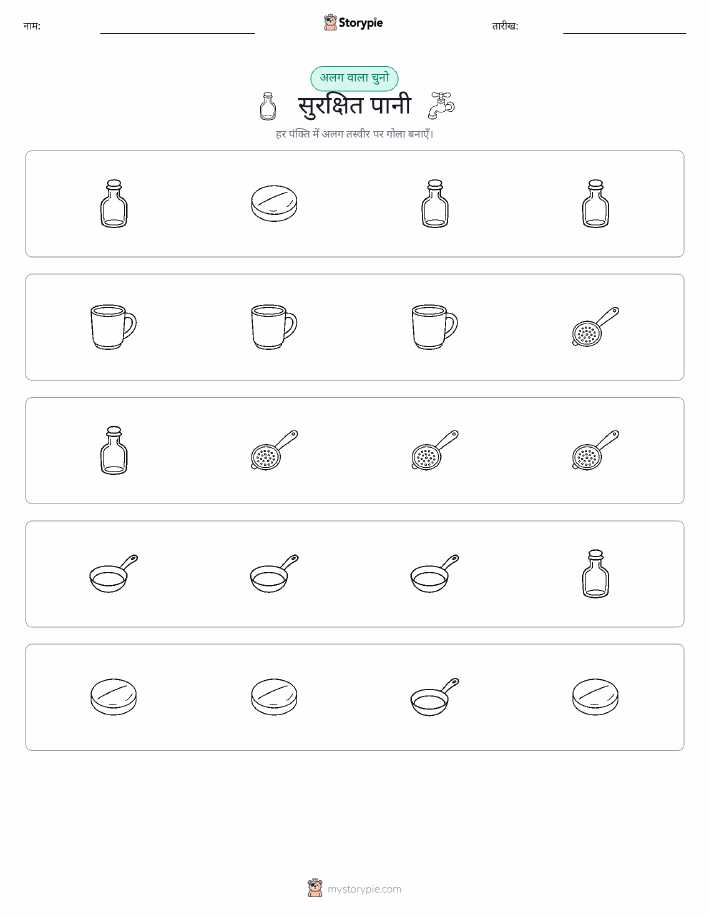Select the last bottle in row one

596,204
